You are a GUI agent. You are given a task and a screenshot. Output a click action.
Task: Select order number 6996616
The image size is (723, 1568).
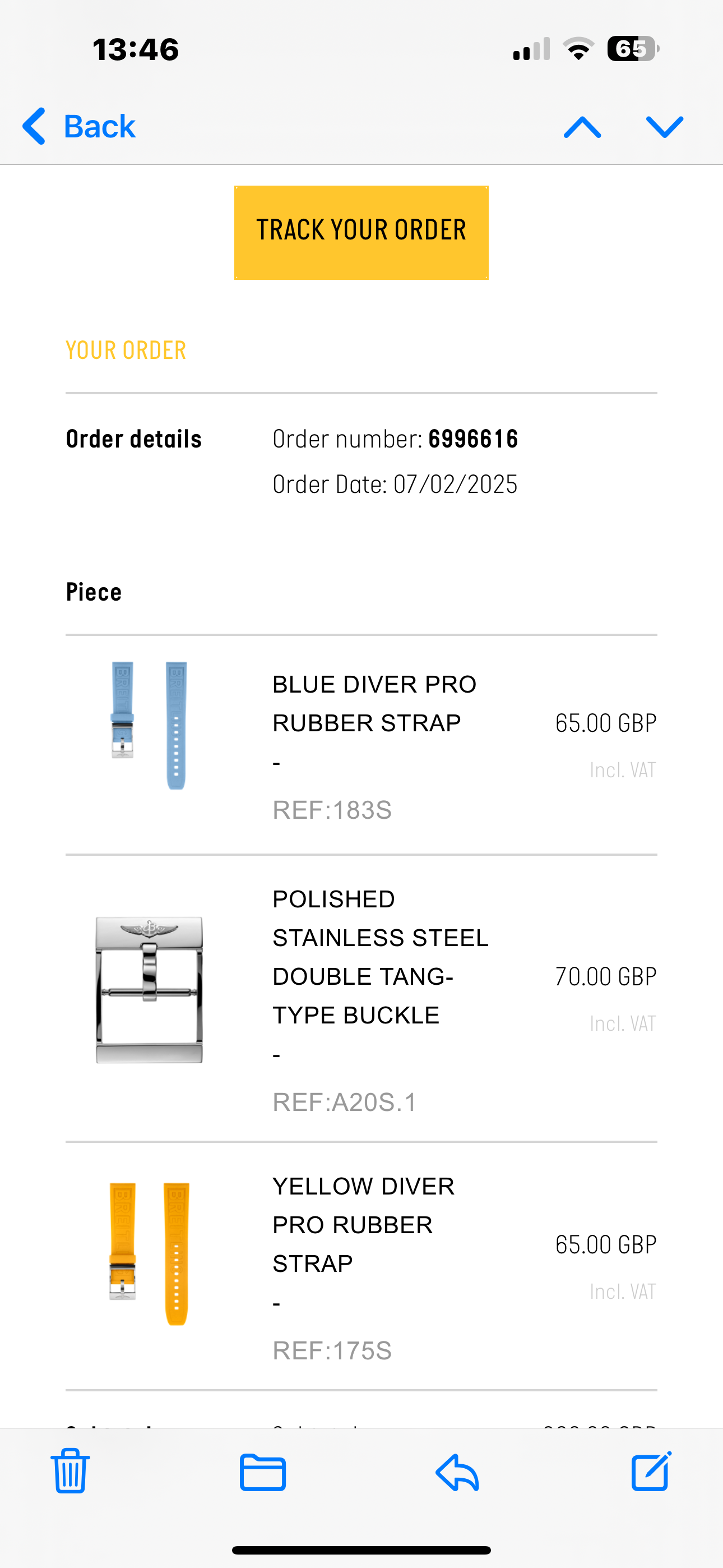(474, 439)
